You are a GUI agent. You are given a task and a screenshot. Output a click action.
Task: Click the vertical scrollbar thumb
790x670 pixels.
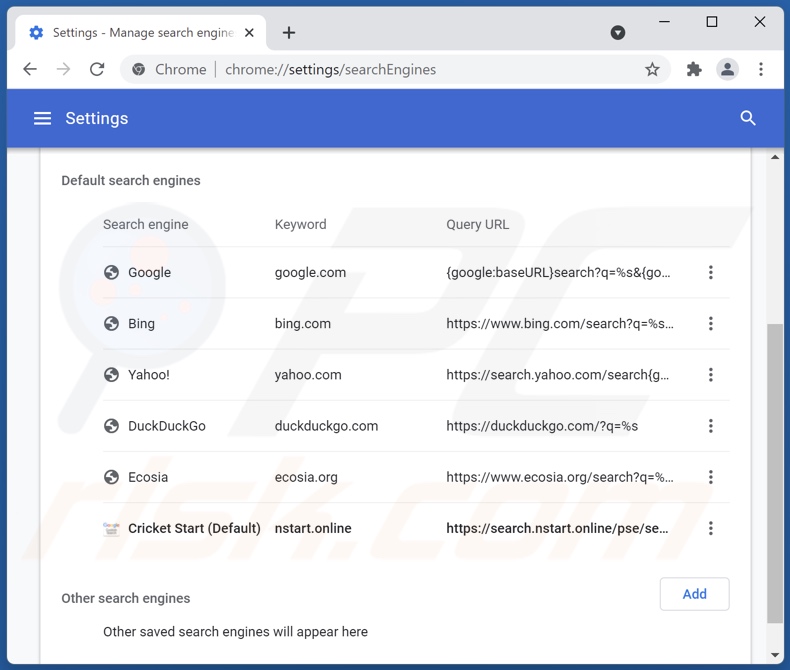pos(775,474)
